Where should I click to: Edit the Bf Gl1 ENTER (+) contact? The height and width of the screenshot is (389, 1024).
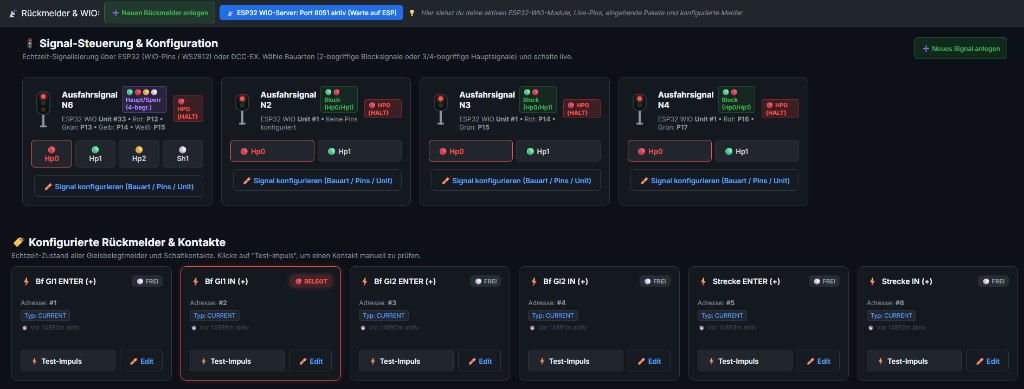pyautogui.click(x=141, y=361)
